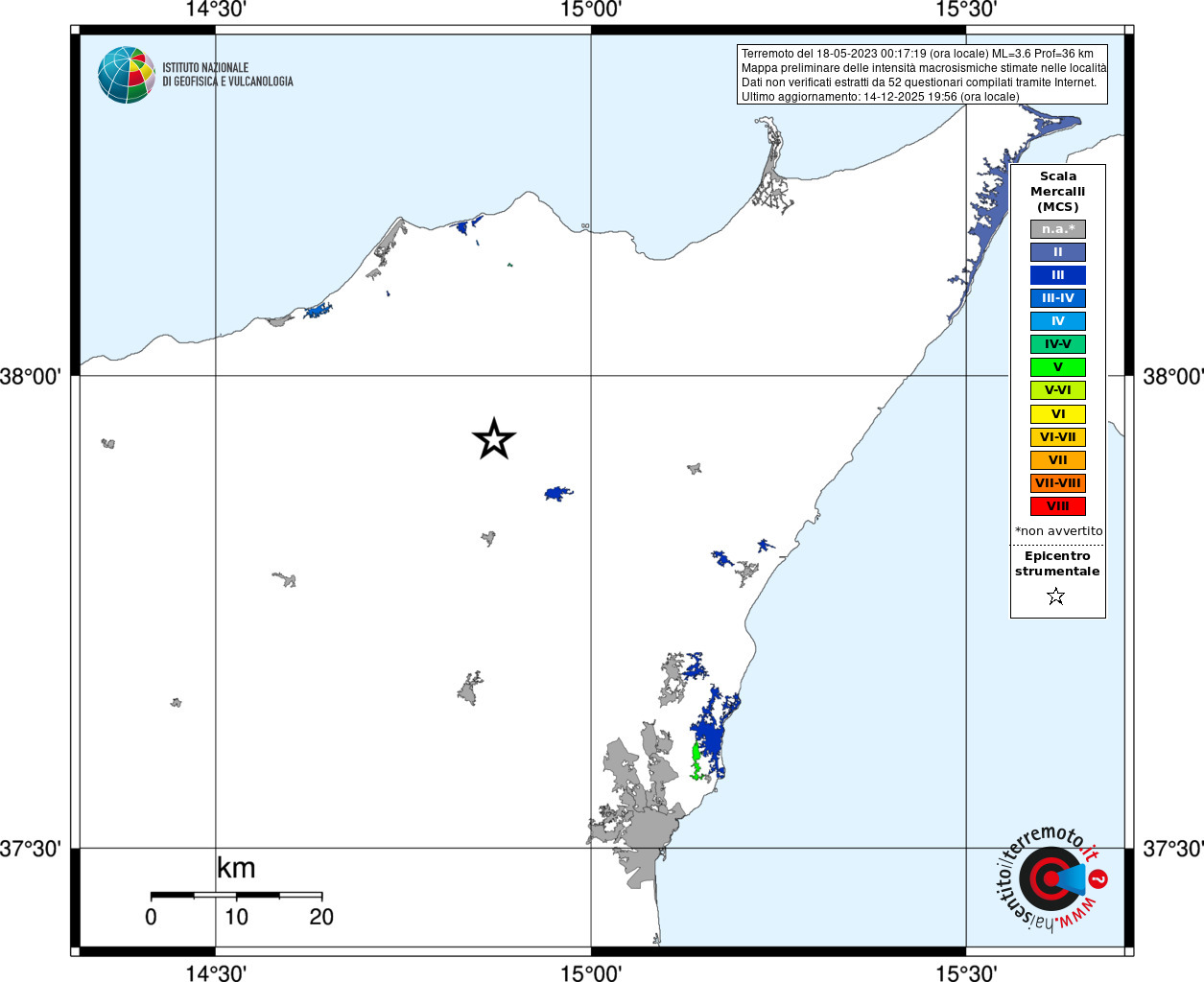Click the "Dati non verificati estratti da 52 questionari" line

pyautogui.click(x=918, y=82)
